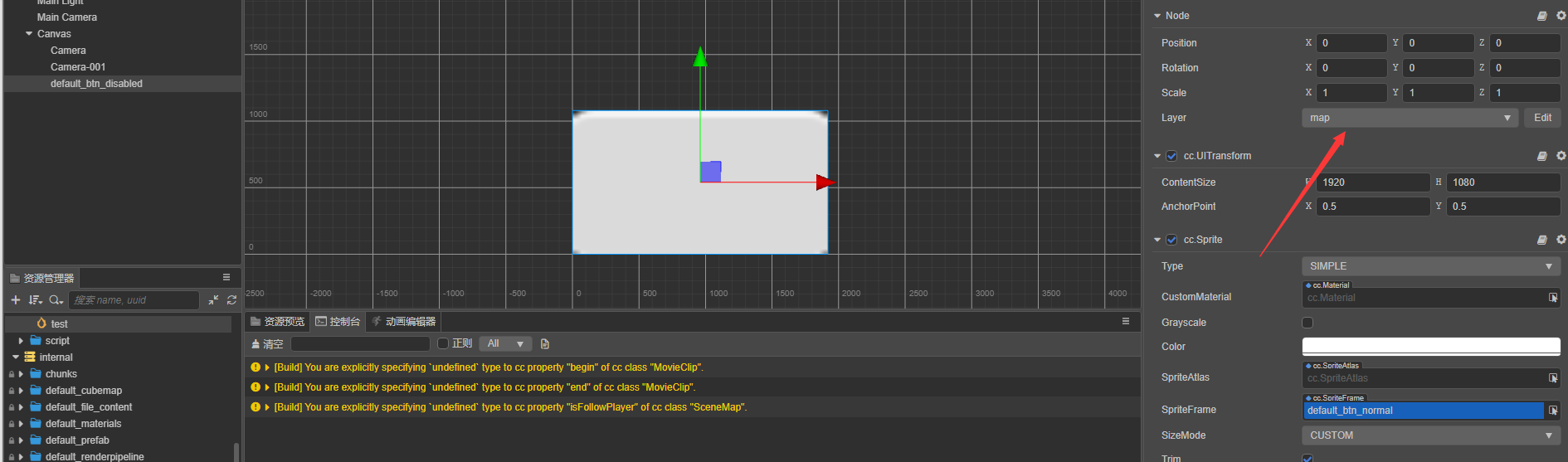Click asset picker icon in SpriteFrame field
The width and height of the screenshot is (1568, 462).
pos(1553,411)
